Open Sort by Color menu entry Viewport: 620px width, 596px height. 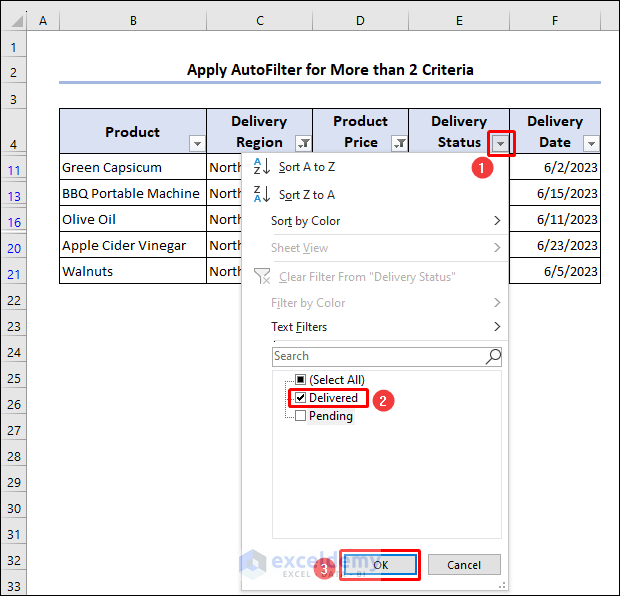click(374, 221)
